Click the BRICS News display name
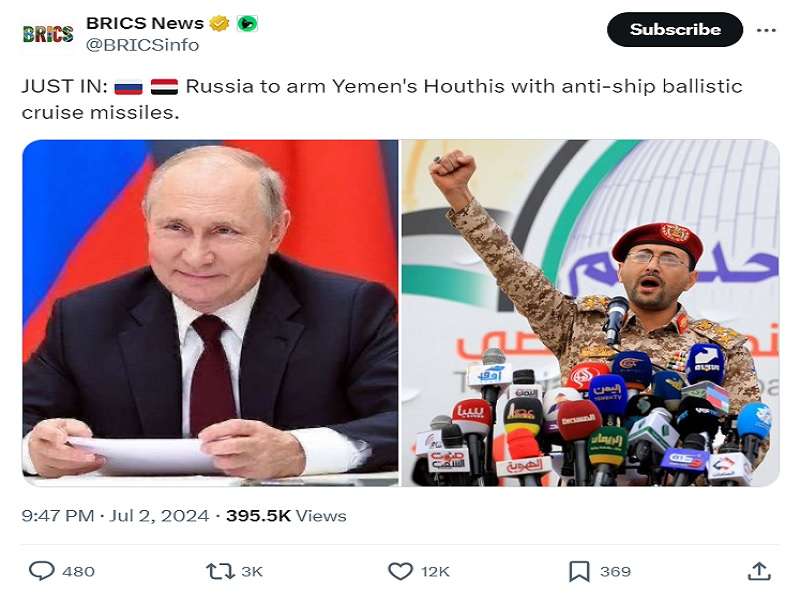 [x=145, y=22]
